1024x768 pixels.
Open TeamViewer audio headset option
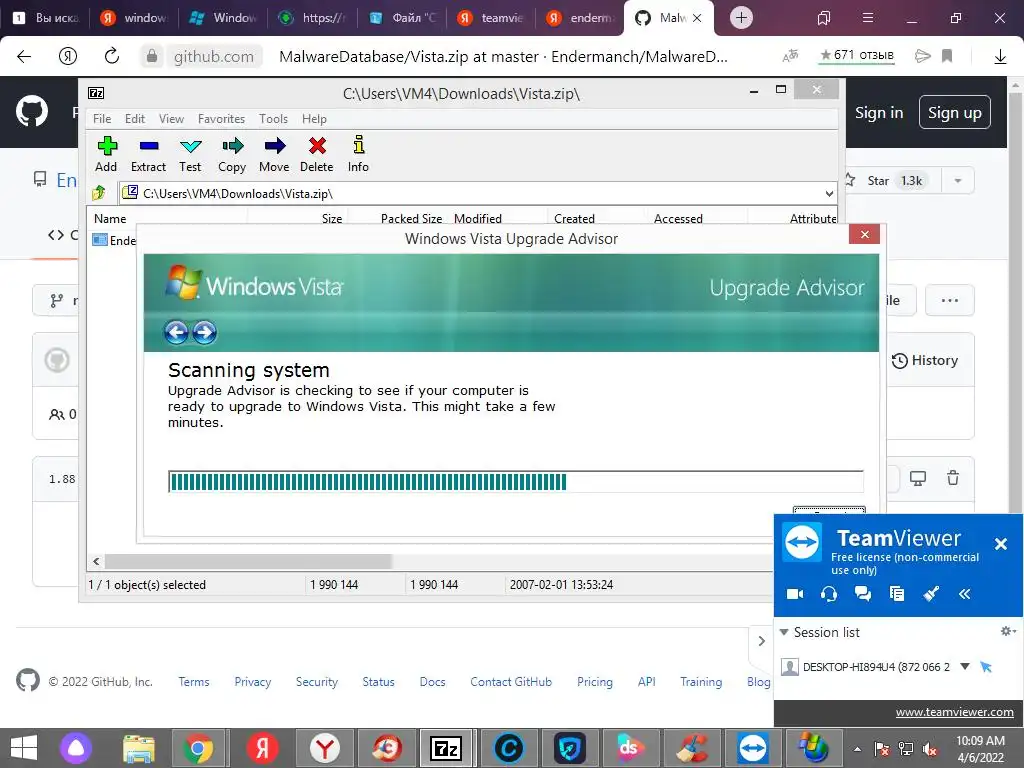click(x=829, y=594)
